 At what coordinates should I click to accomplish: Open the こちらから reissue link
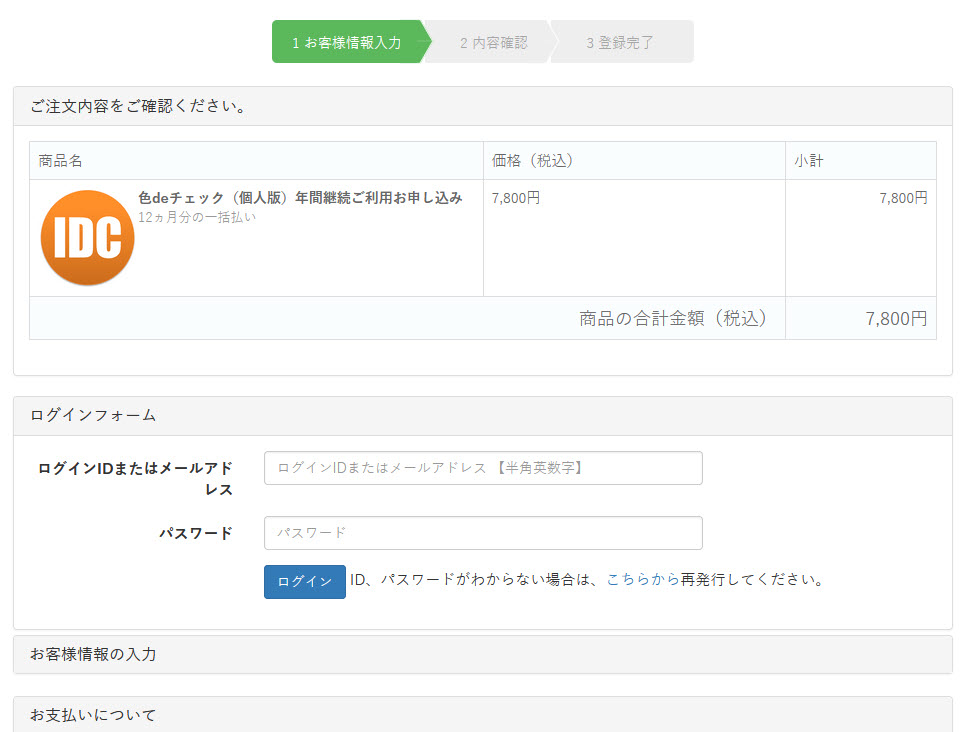643,580
